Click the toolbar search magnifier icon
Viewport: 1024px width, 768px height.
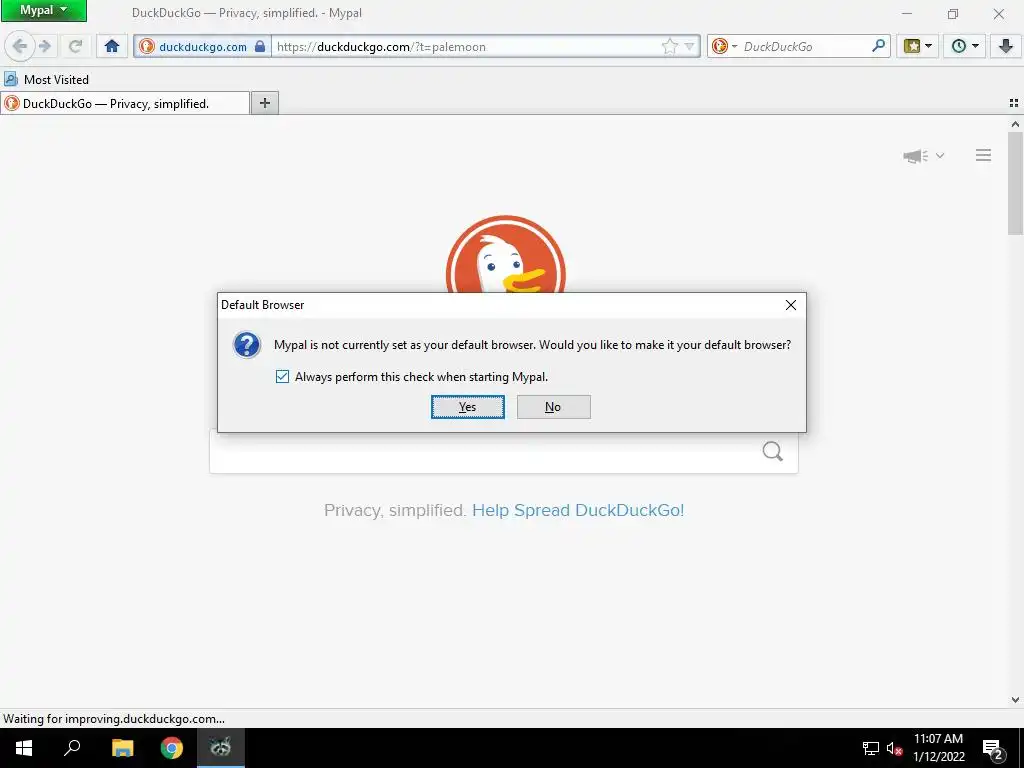879,46
